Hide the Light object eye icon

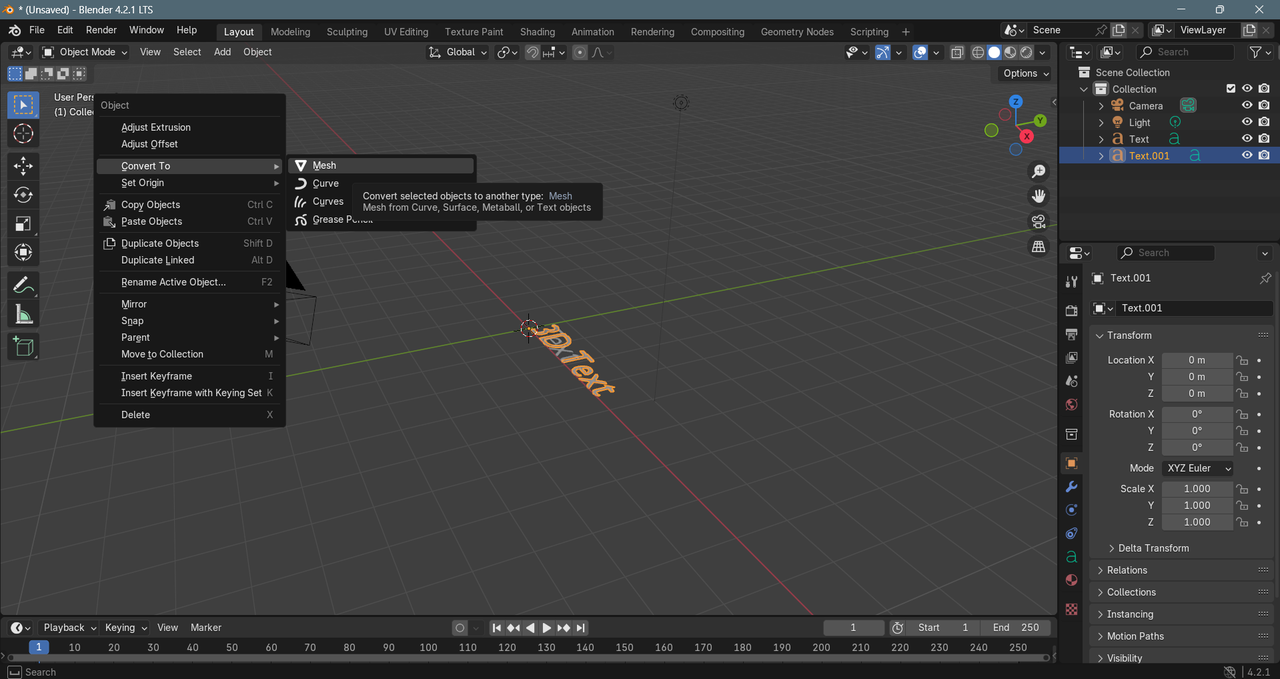[1247, 122]
